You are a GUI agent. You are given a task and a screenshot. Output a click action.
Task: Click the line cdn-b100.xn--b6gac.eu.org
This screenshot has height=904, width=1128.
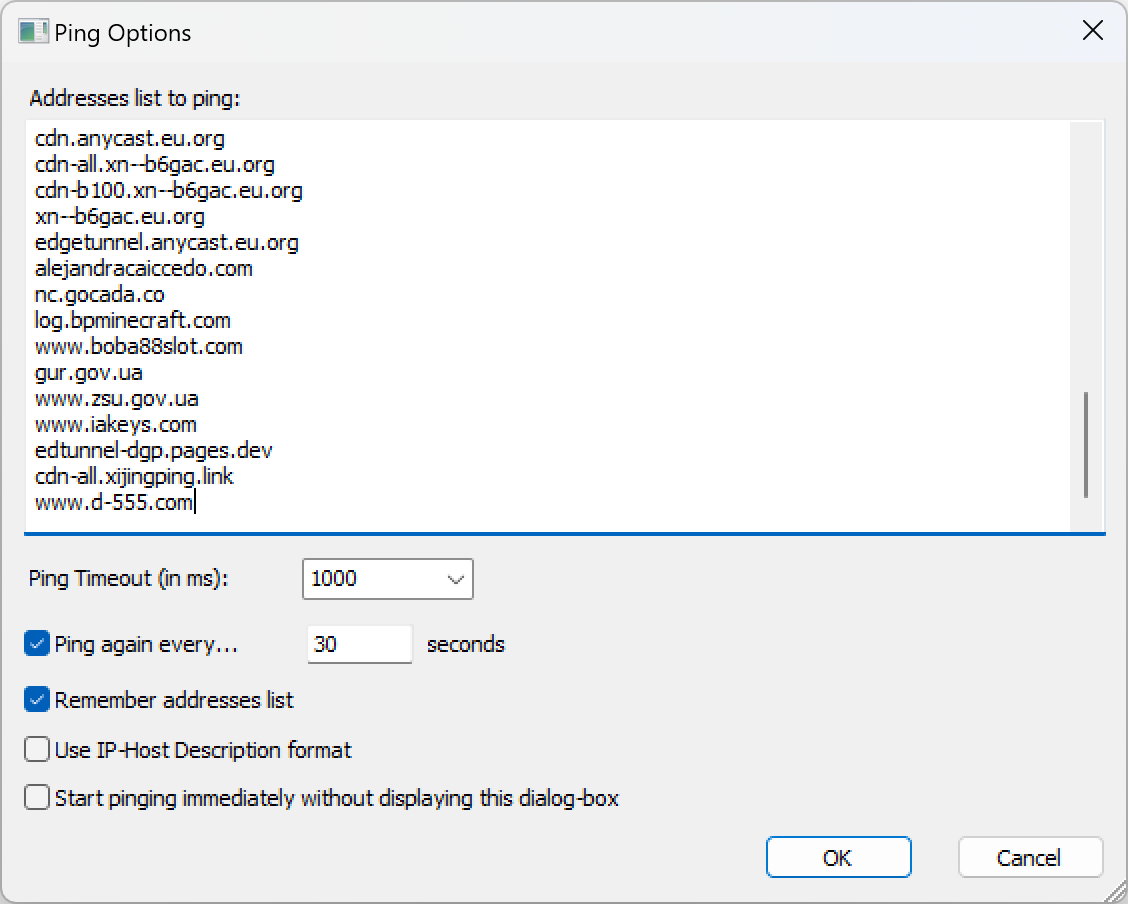pyautogui.click(x=168, y=190)
